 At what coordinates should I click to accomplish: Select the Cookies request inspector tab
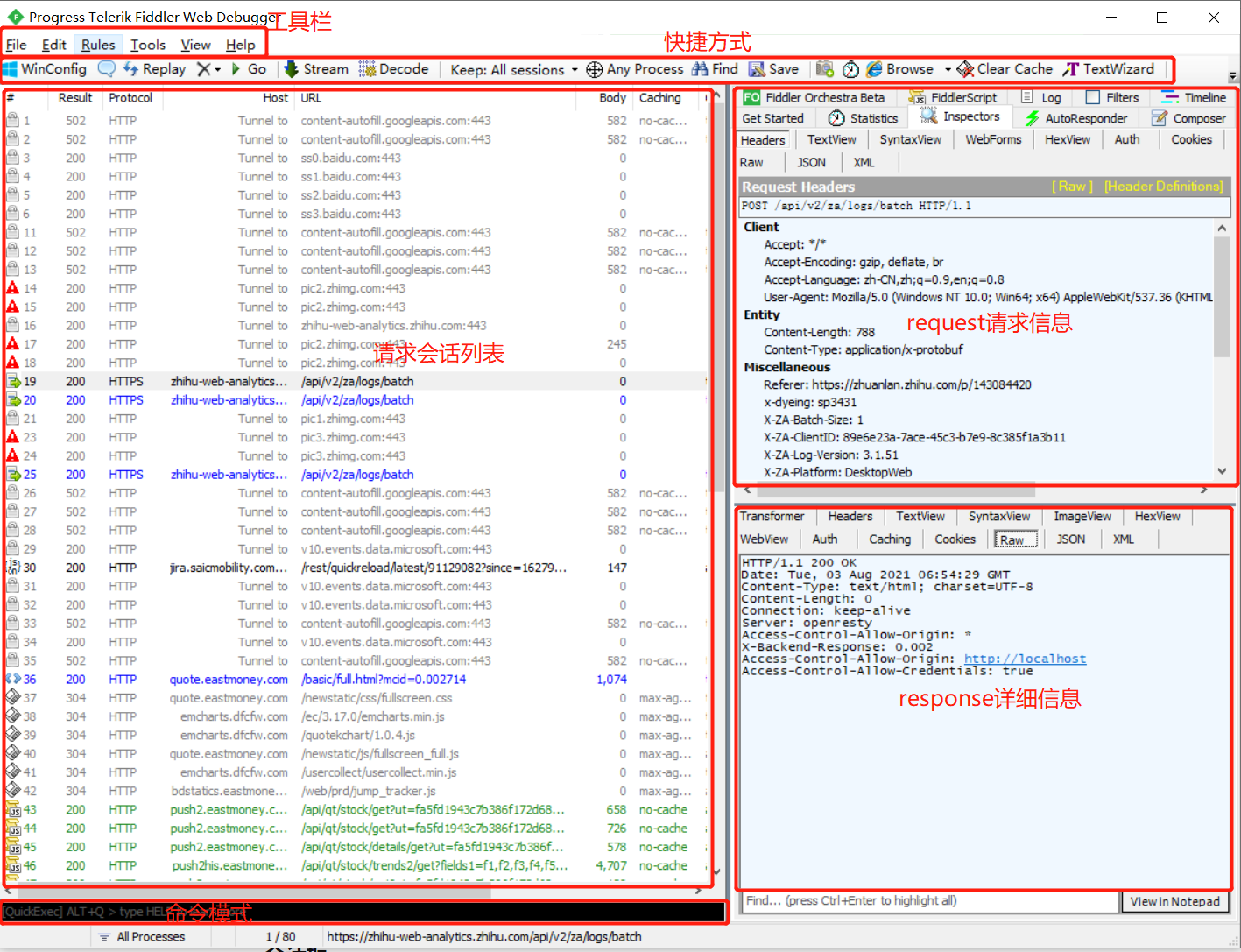pos(1191,139)
